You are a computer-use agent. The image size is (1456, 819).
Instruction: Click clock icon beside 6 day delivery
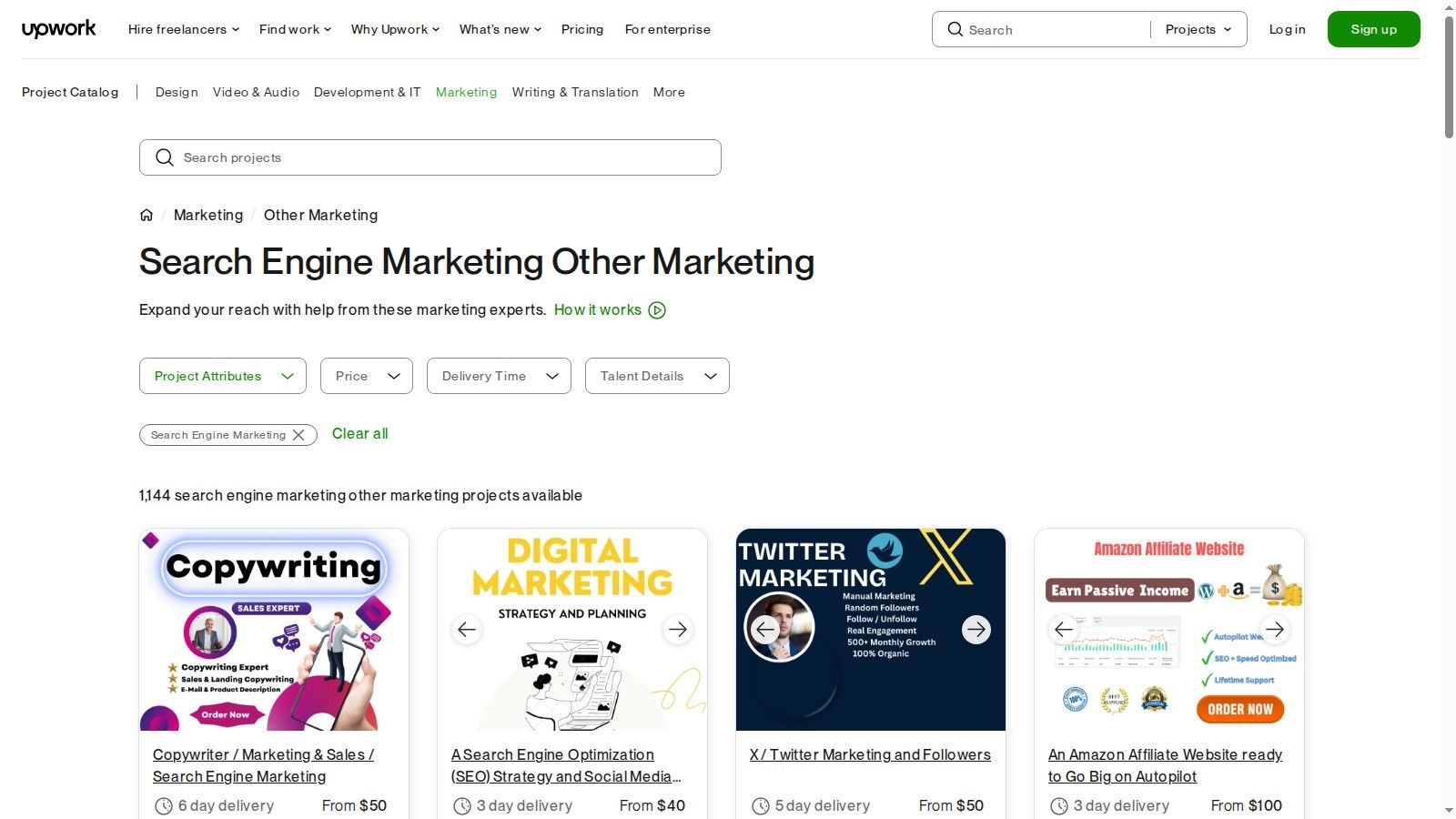click(164, 805)
